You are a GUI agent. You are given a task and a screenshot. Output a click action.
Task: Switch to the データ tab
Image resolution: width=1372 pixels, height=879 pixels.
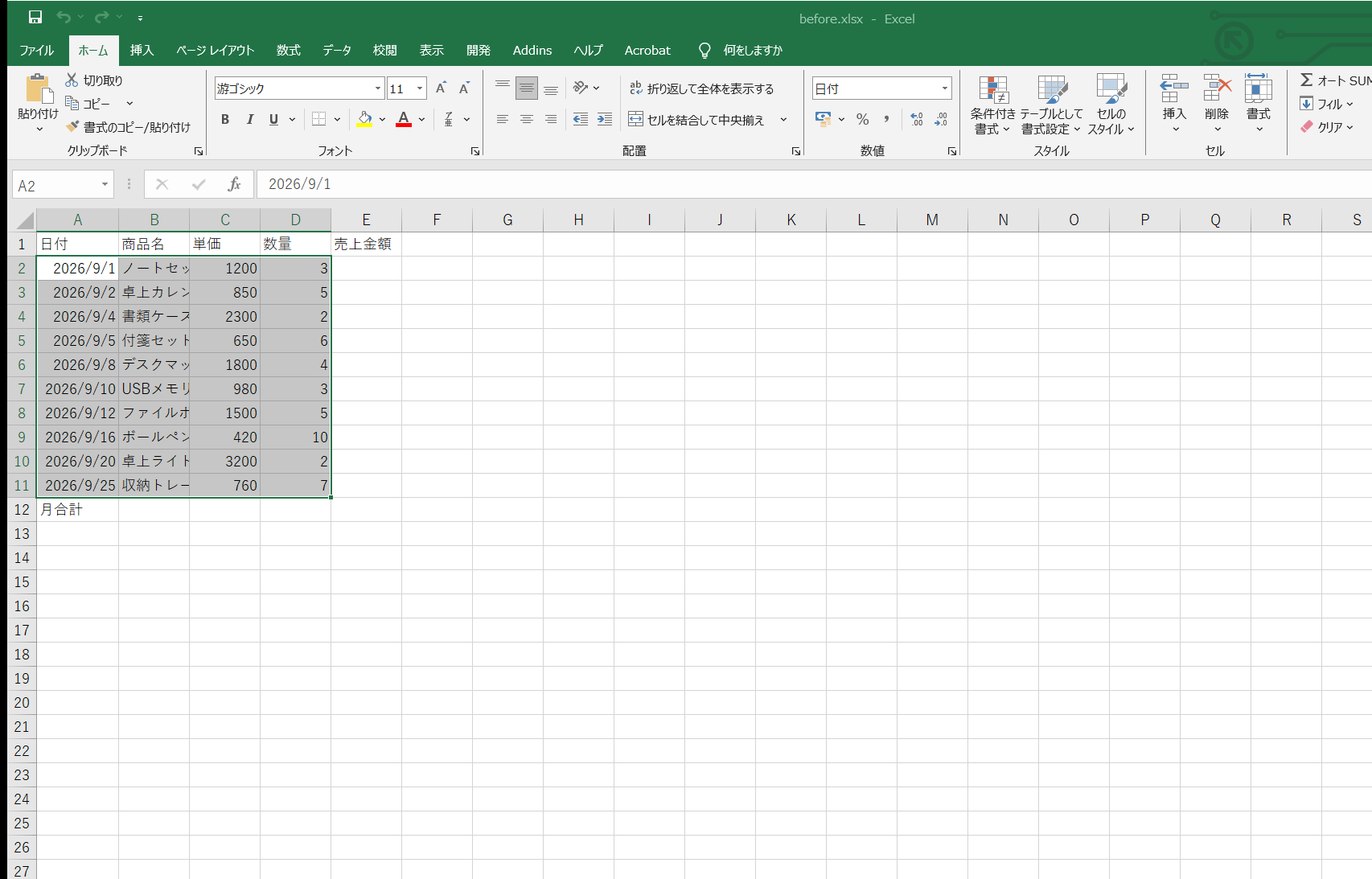[x=337, y=50]
